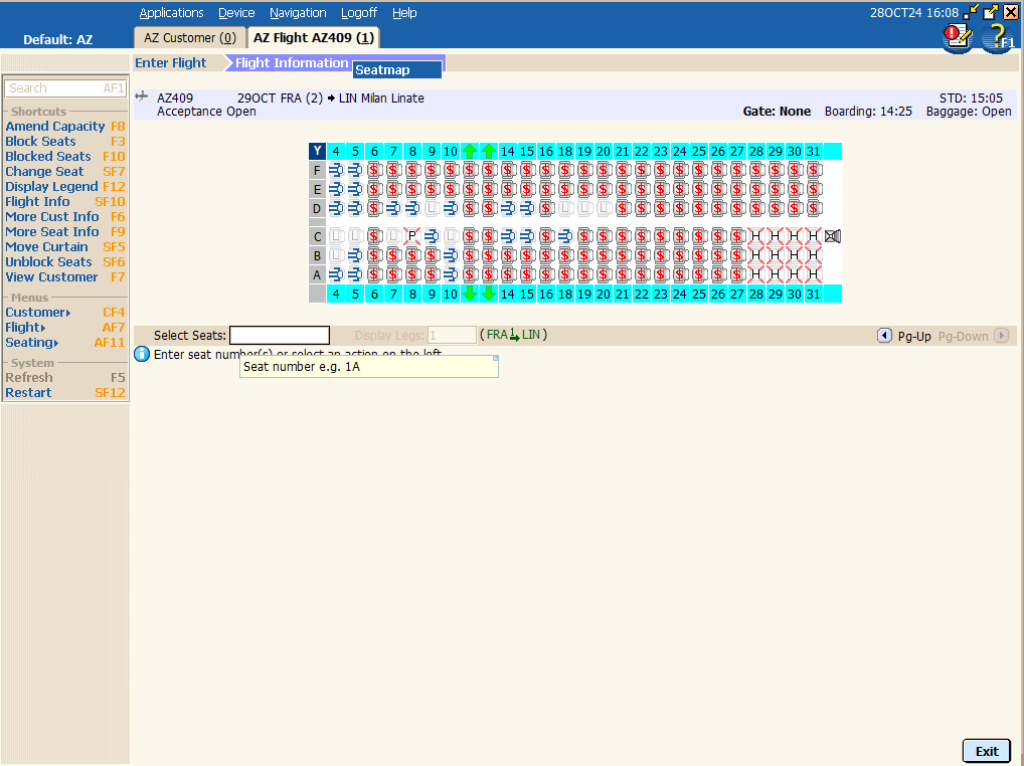Expand the Customer submenu
Screen dimensions: 1024x766
coord(39,312)
